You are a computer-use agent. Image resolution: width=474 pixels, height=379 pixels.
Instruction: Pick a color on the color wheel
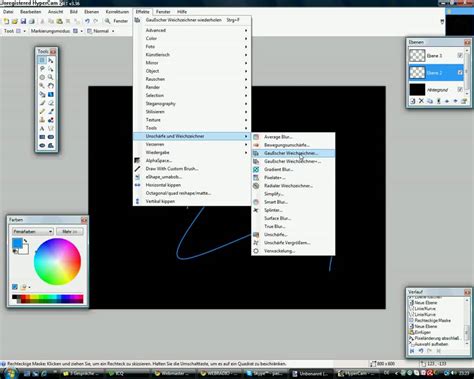57,262
